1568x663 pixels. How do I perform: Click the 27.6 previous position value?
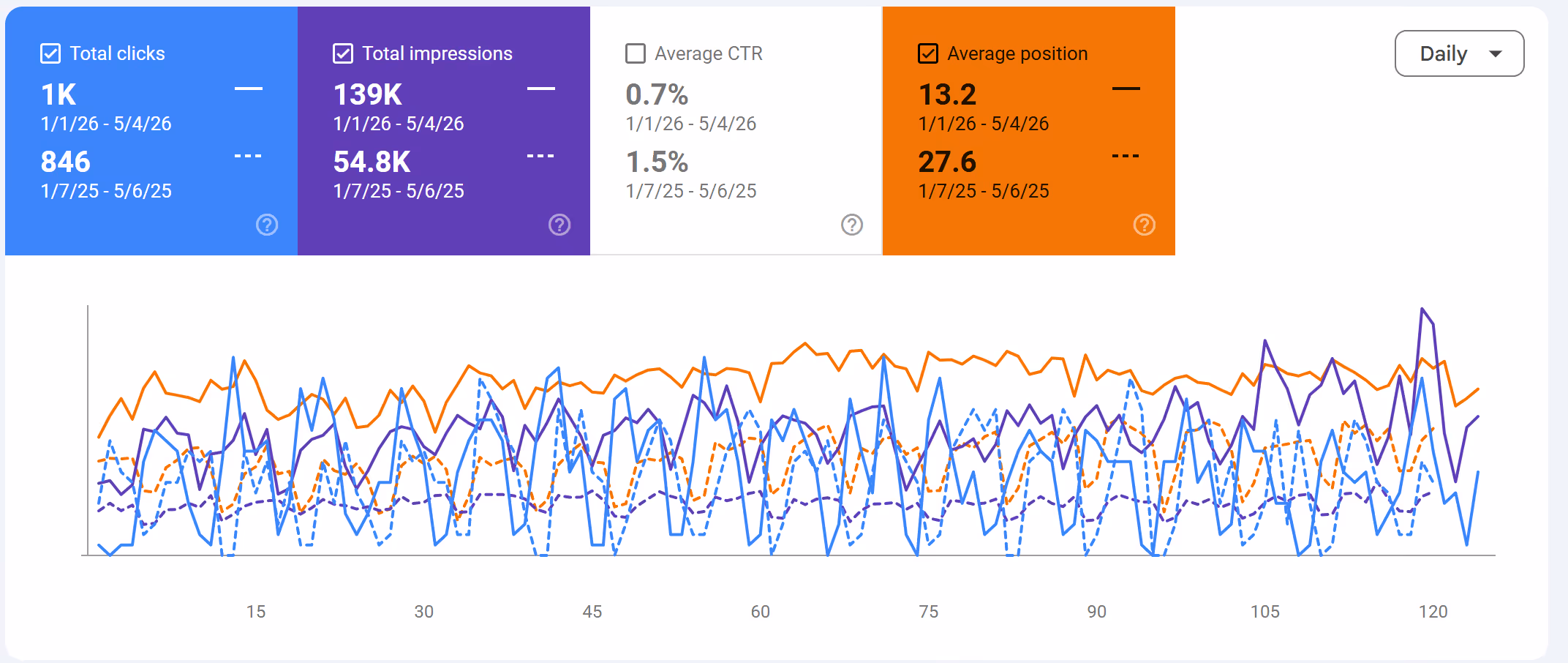pos(947,162)
